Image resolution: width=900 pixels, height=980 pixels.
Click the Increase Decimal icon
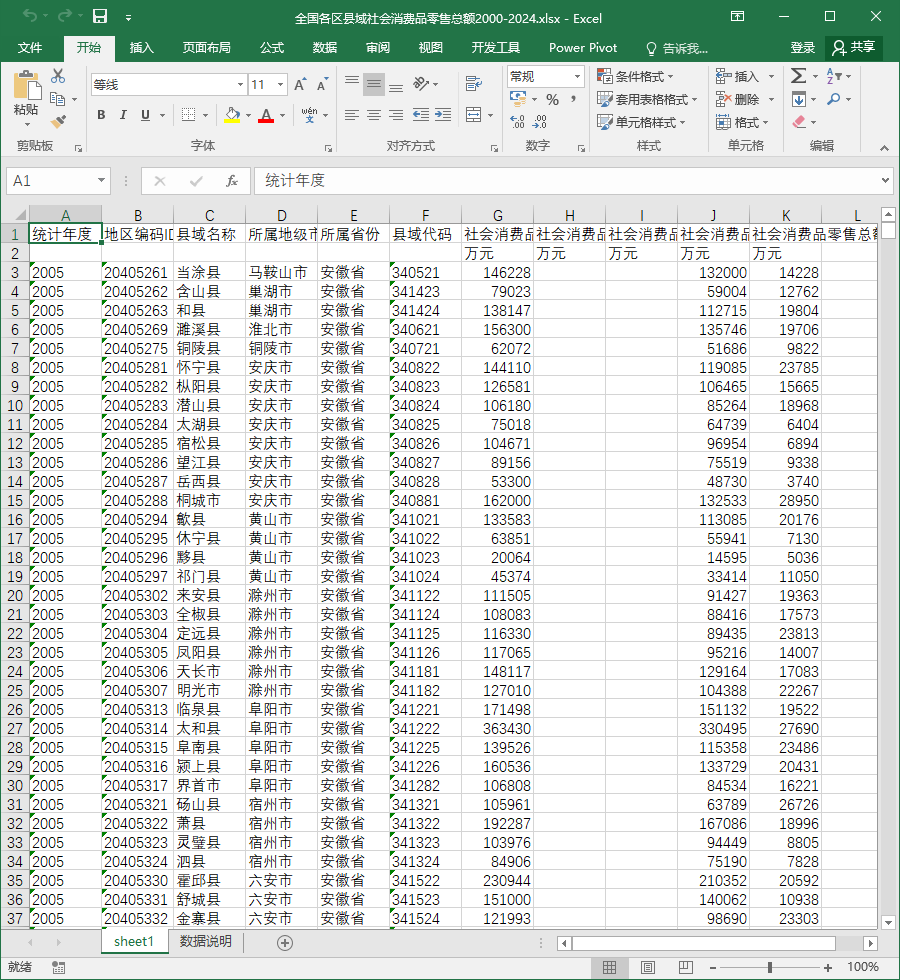coord(518,121)
